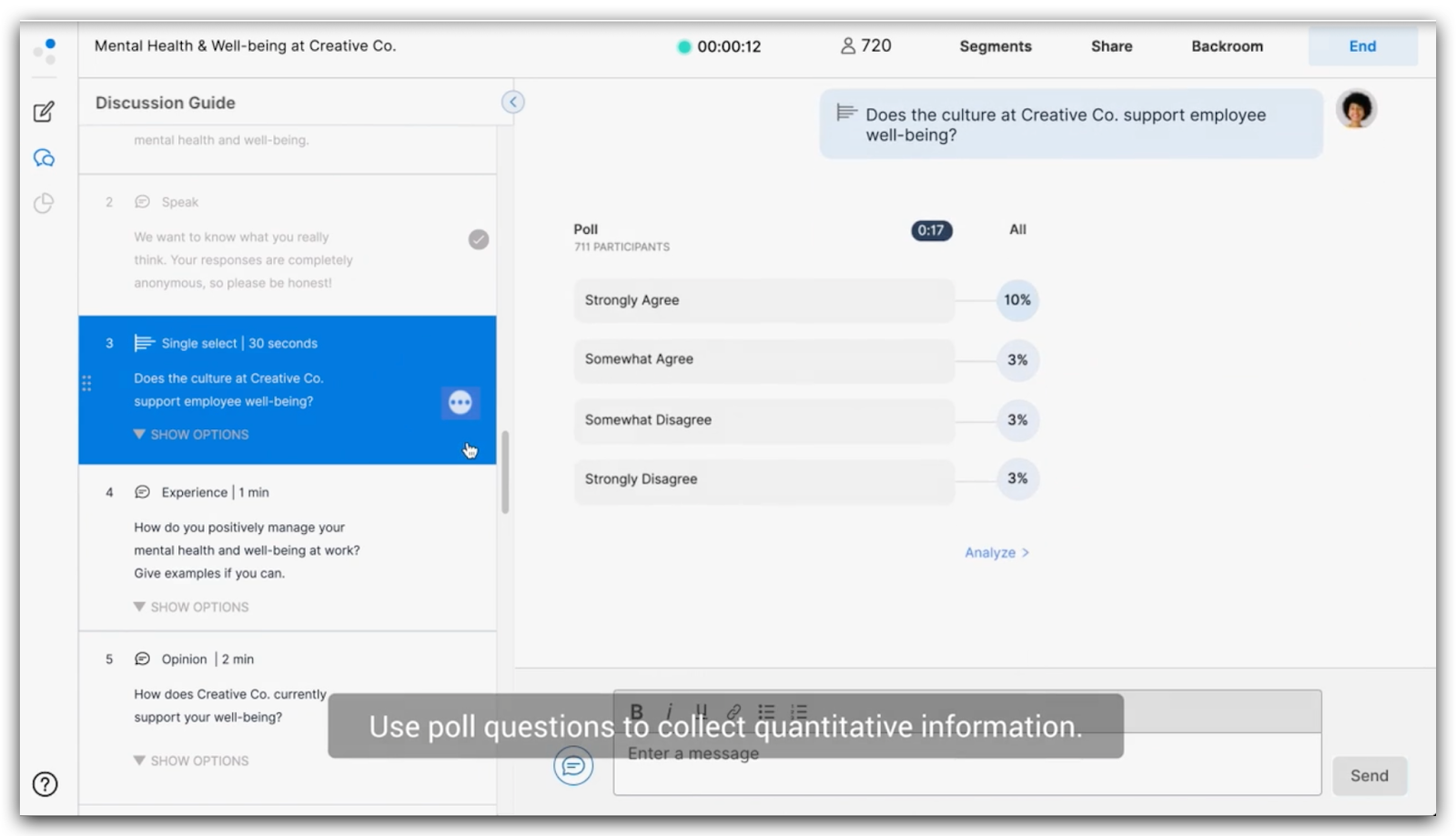Select question 4 about managing mental health
The image size is (1456, 836).
click(x=288, y=548)
